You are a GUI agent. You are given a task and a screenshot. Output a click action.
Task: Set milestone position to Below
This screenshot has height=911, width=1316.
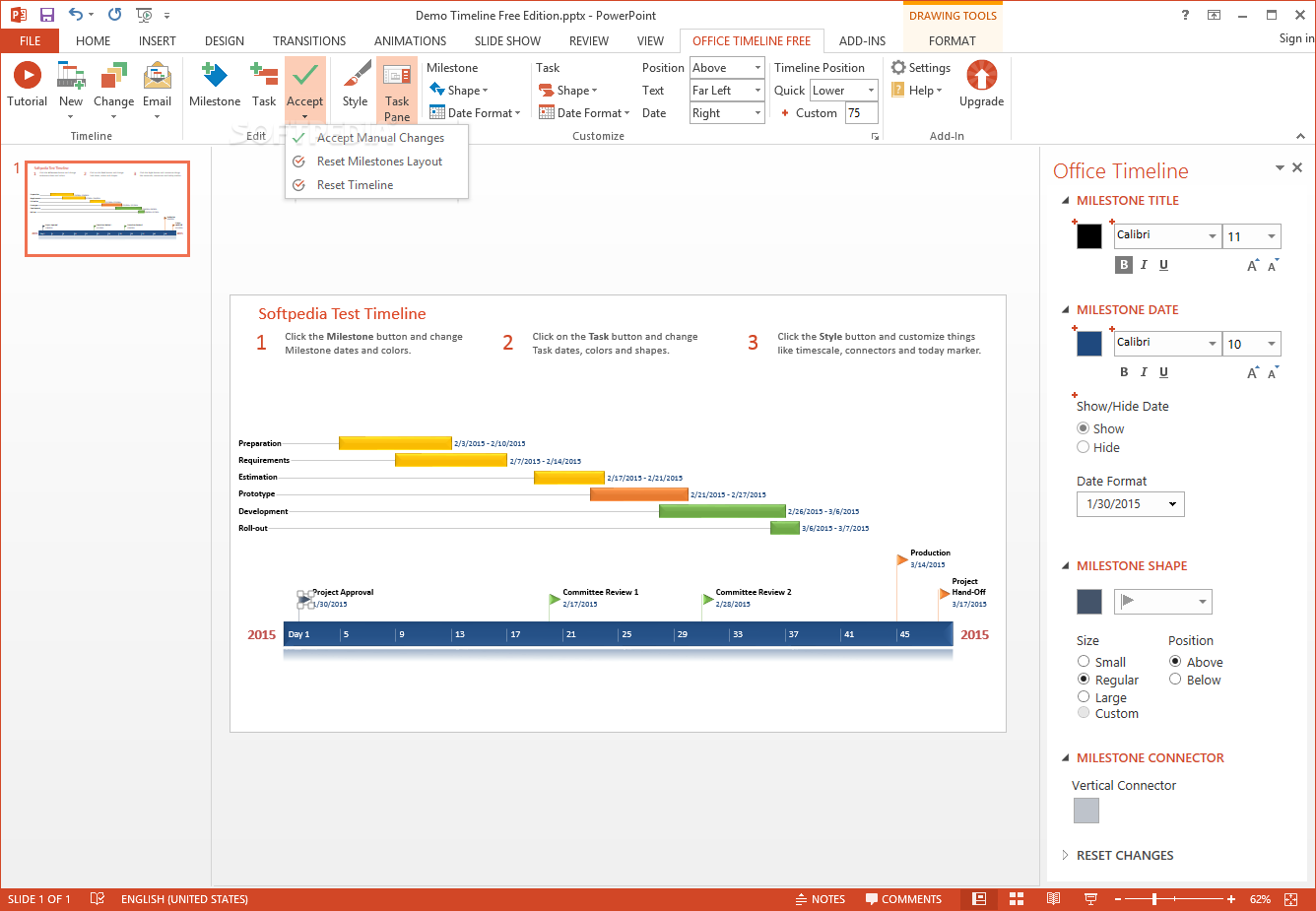[x=1175, y=680]
